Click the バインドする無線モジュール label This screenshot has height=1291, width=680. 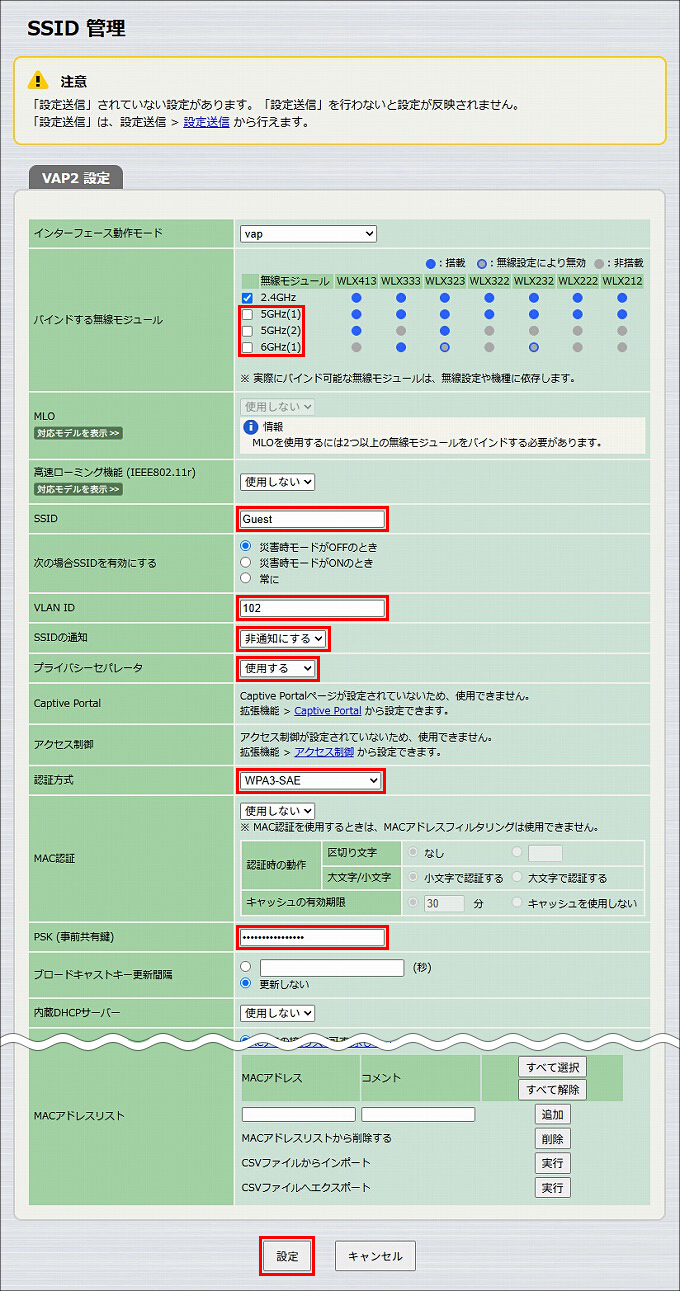98,320
